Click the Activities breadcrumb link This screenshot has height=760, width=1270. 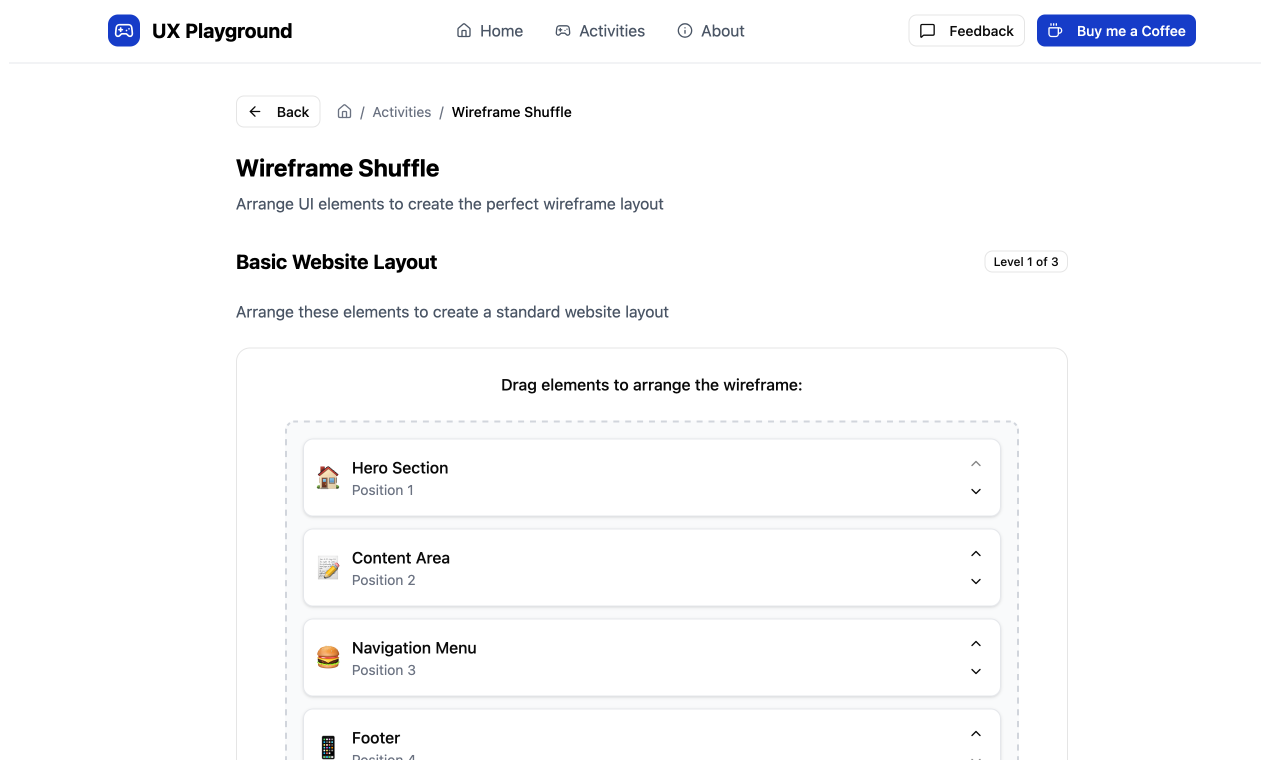coord(402,112)
